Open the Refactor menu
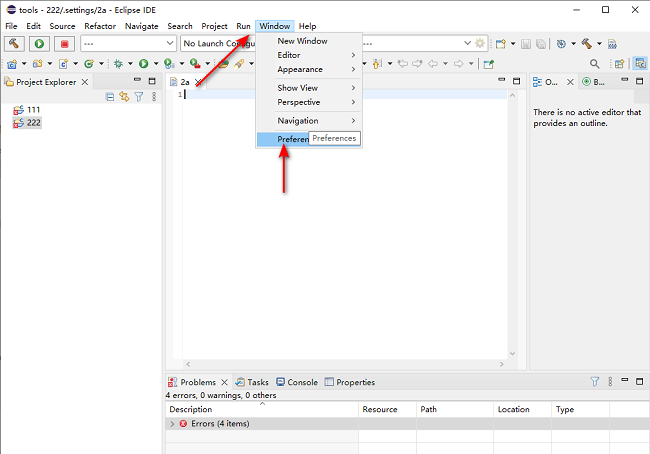Screen dimensions: 650x454 pos(100,26)
